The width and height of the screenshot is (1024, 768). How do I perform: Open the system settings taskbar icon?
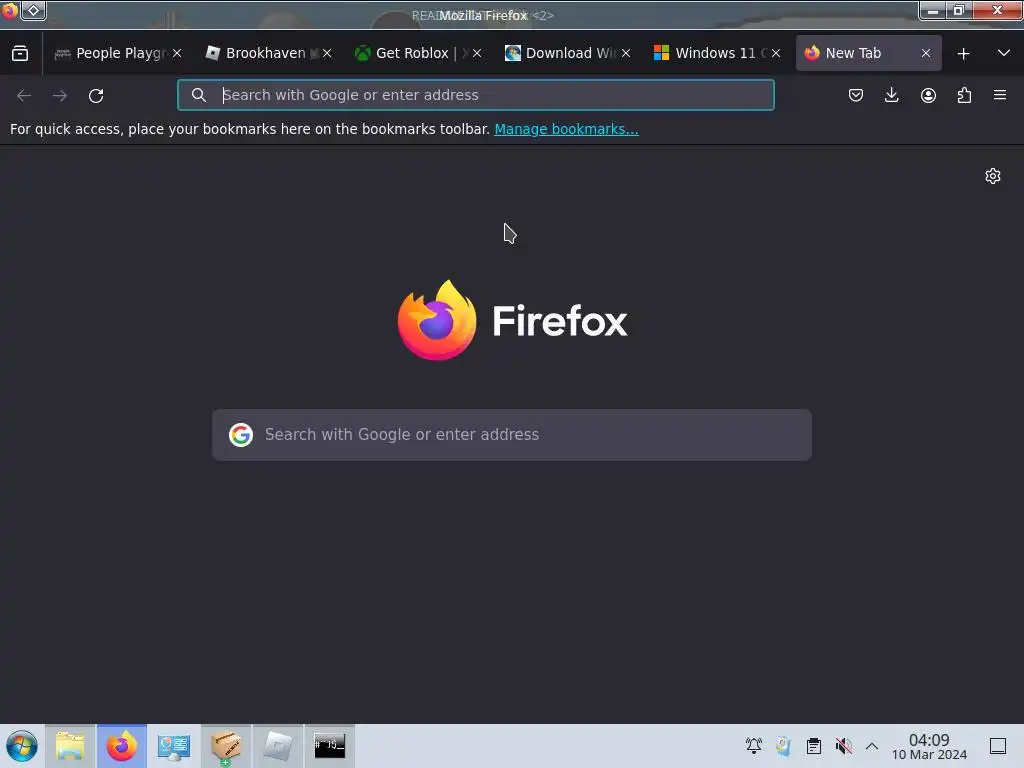pos(174,746)
